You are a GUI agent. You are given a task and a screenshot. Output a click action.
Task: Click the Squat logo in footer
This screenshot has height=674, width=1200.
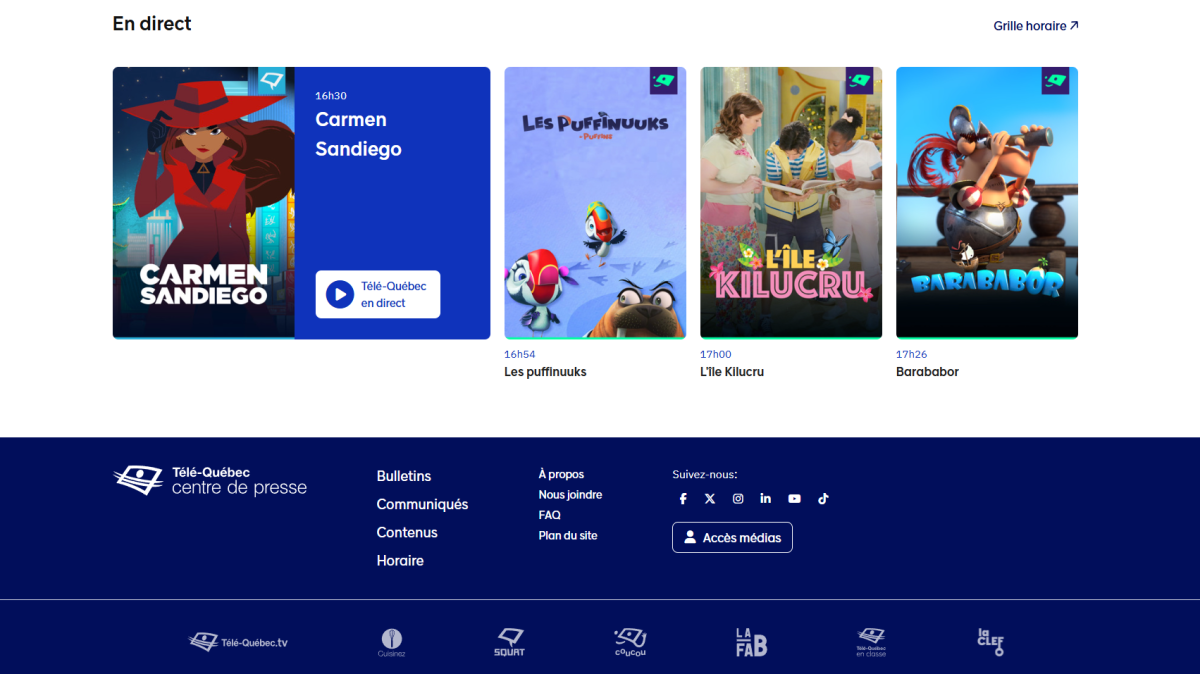pos(510,642)
